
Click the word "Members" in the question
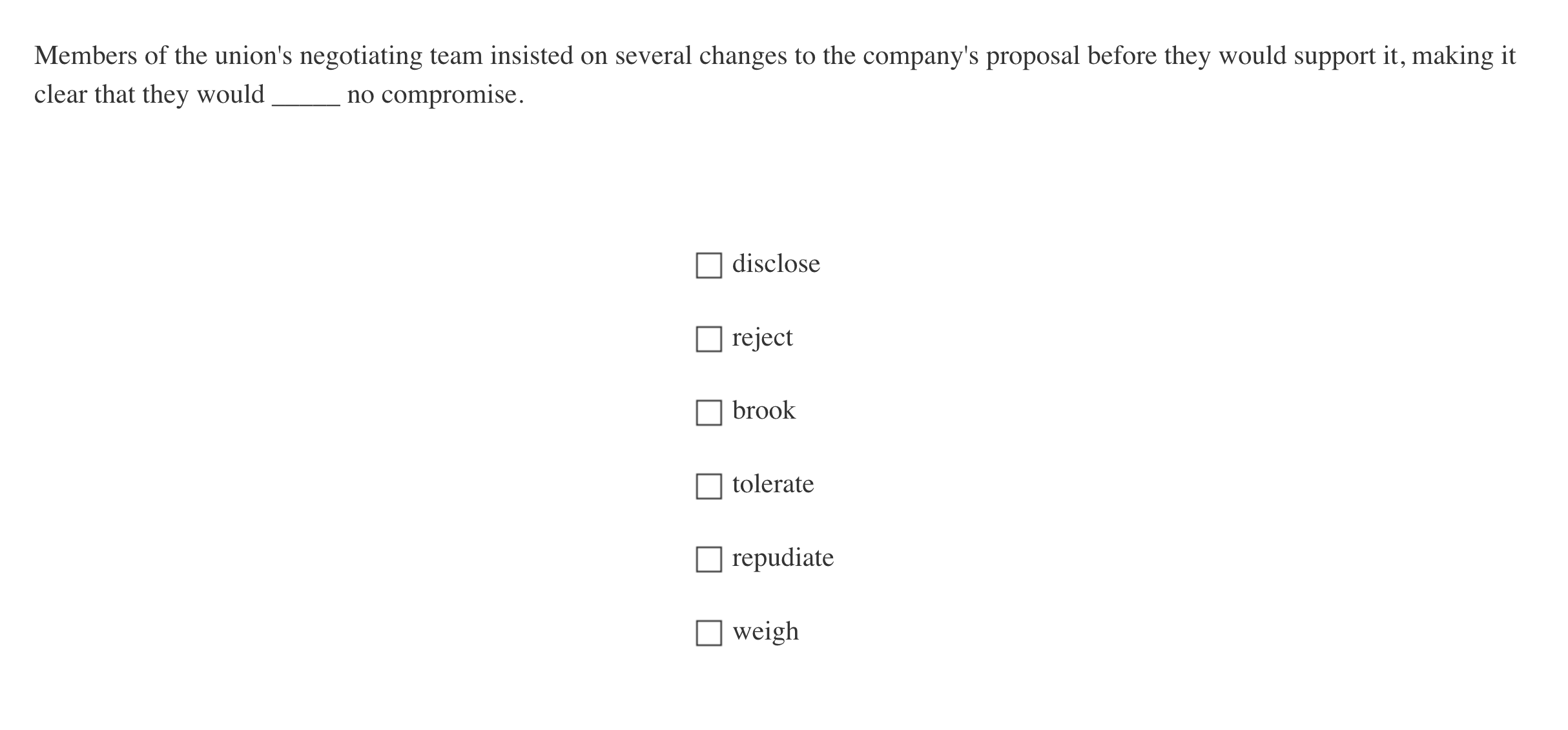[x=85, y=56]
